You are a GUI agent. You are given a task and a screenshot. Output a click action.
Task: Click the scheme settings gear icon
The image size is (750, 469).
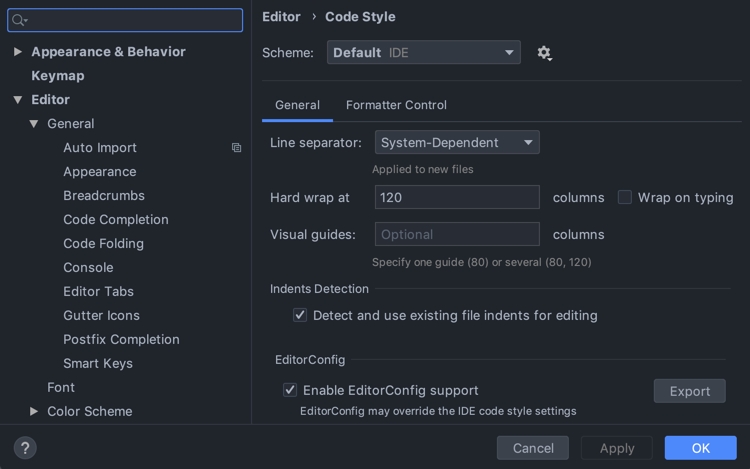544,53
